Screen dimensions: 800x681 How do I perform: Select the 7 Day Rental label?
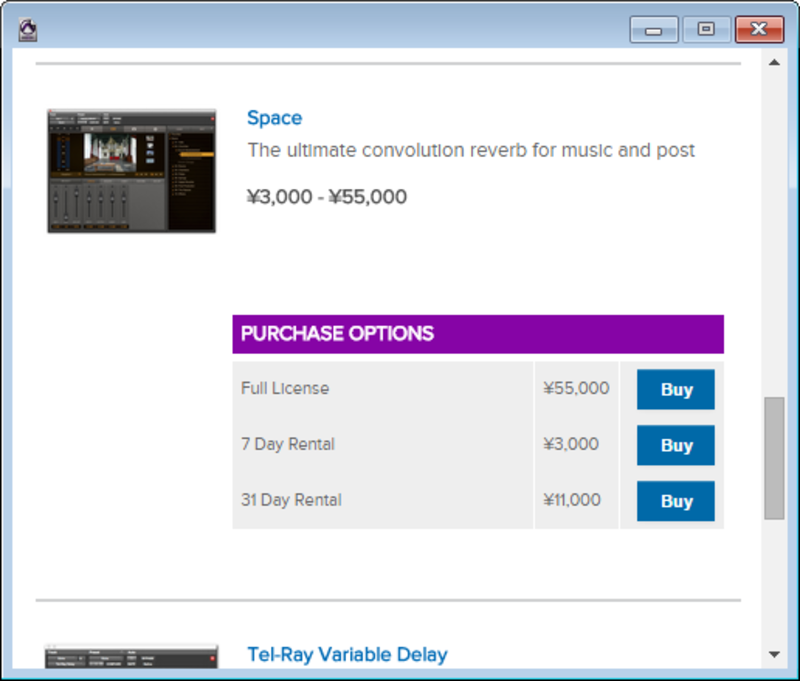point(288,444)
